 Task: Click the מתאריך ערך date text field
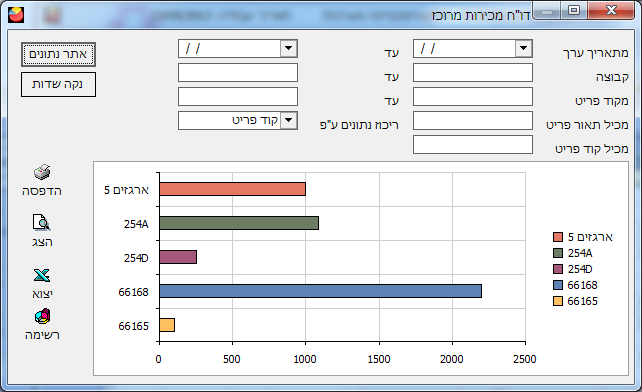tap(464, 48)
